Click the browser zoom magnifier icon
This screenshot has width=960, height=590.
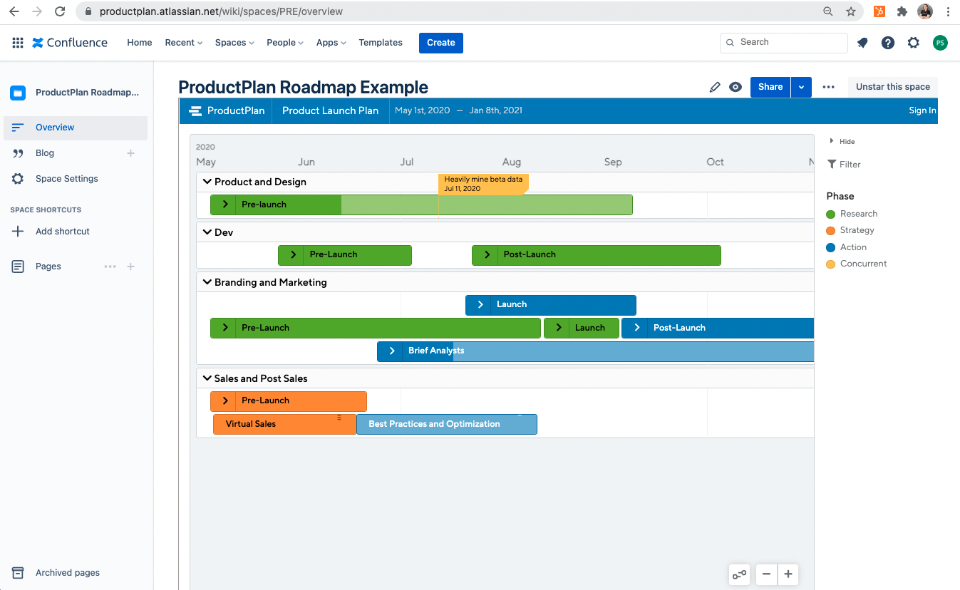coord(828,11)
